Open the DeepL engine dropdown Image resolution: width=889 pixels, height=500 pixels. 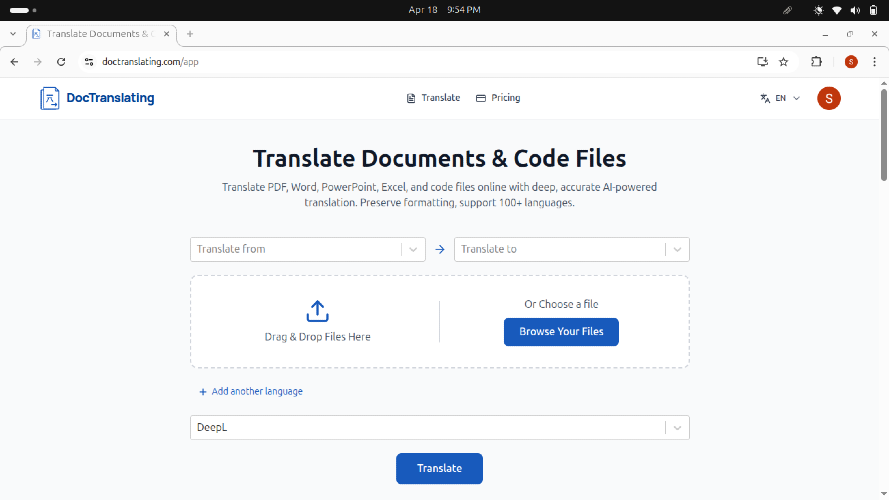coord(440,427)
